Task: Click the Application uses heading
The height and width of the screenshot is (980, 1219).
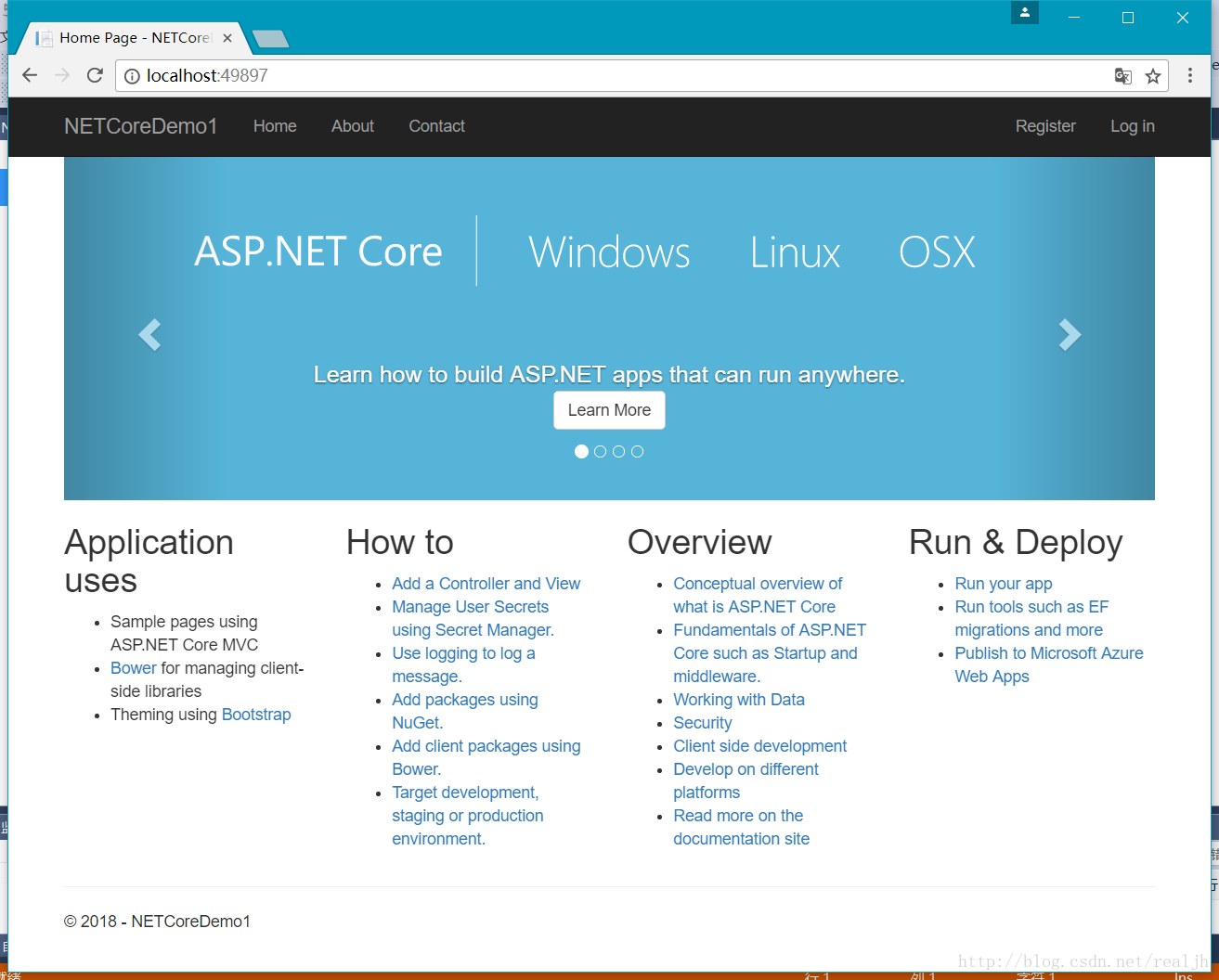Action: (x=149, y=561)
